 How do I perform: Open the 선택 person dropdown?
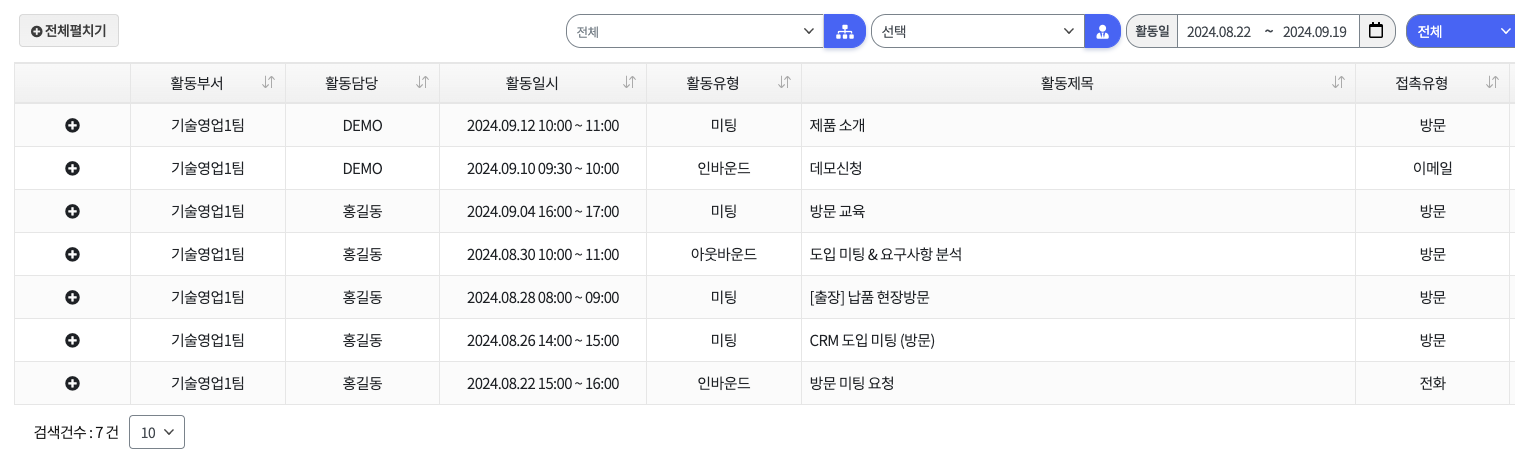(977, 31)
